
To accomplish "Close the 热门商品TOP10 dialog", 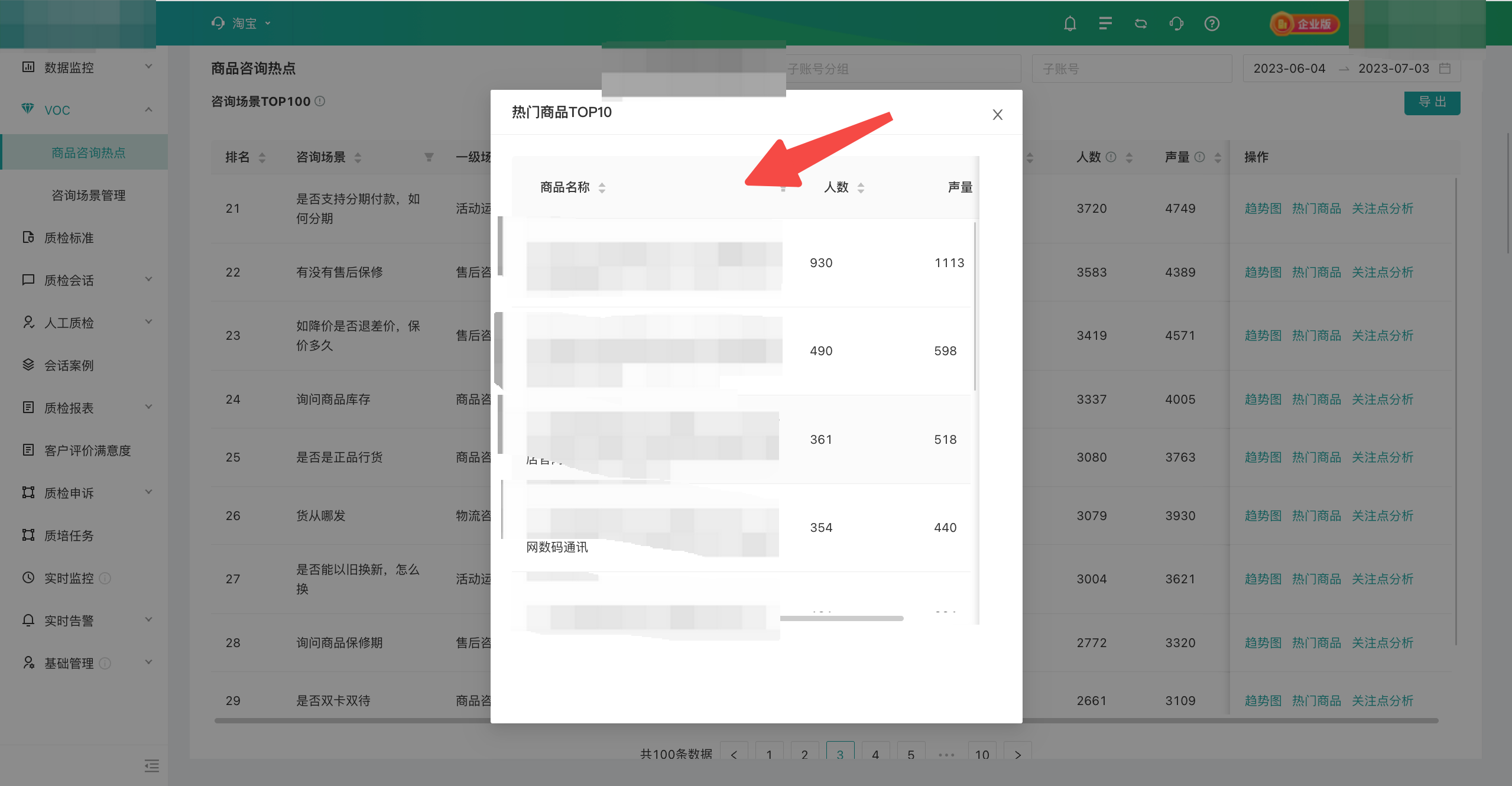I will click(998, 115).
